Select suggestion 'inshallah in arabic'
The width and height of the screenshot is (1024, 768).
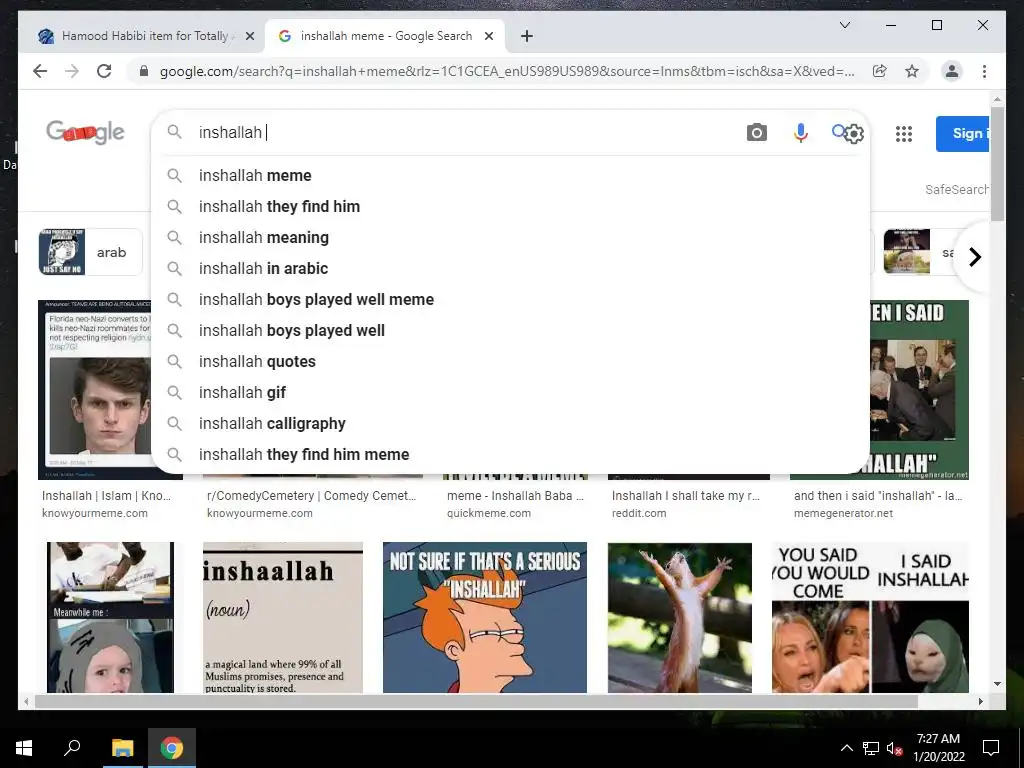(x=511, y=268)
